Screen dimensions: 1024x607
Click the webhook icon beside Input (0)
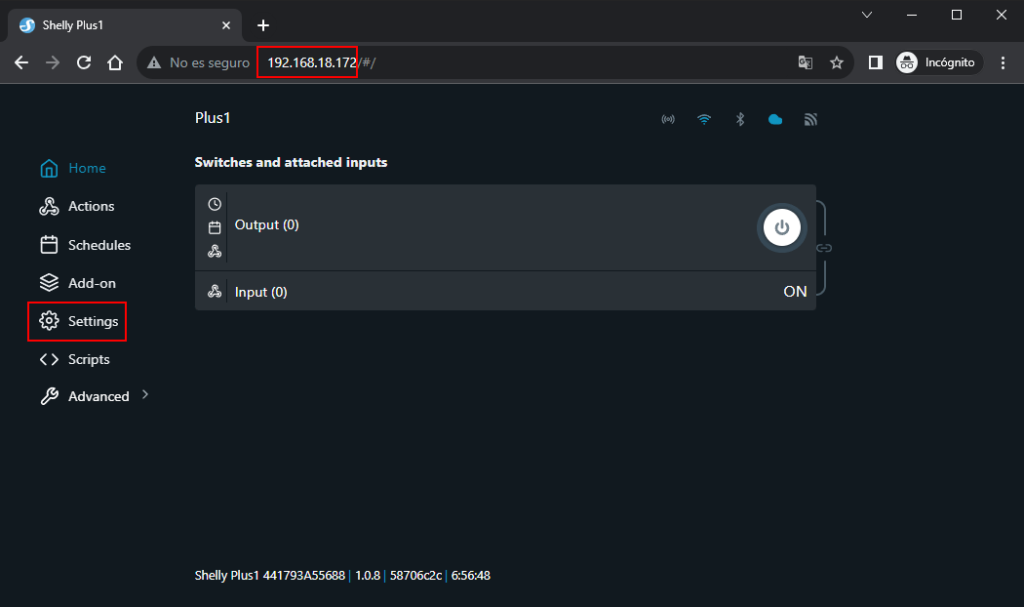(x=214, y=292)
